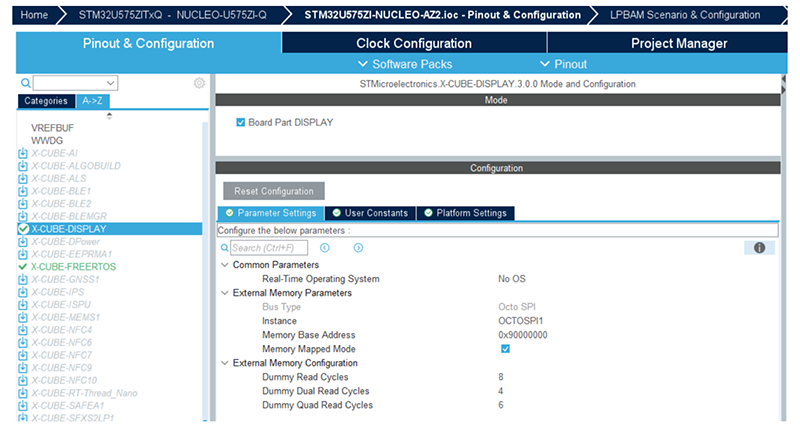Click the green checkmark beside X-CUBE-FREERTOS
The height and width of the screenshot is (430, 800).
22,267
